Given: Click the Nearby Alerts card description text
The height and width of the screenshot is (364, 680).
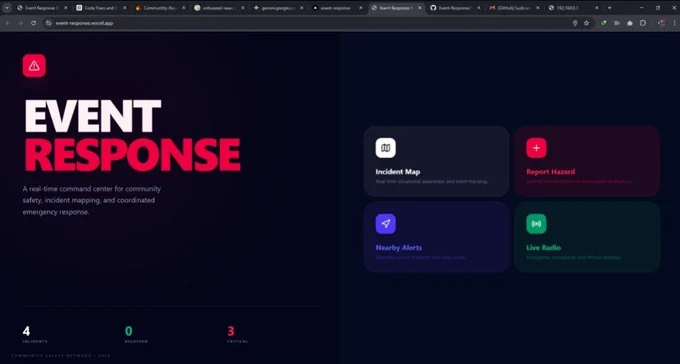Looking at the screenshot, I should click(x=421, y=257).
